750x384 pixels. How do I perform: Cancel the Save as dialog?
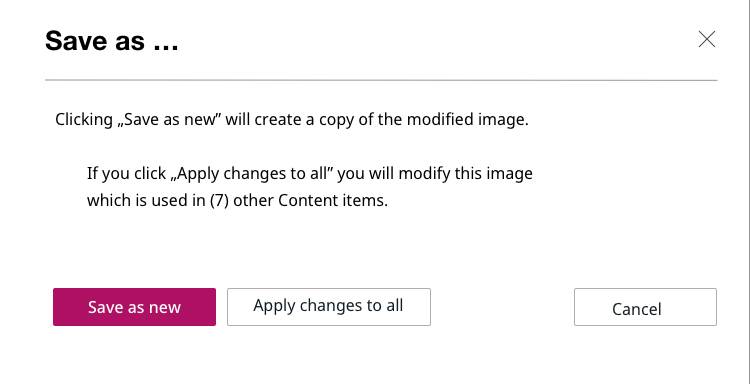click(x=645, y=307)
